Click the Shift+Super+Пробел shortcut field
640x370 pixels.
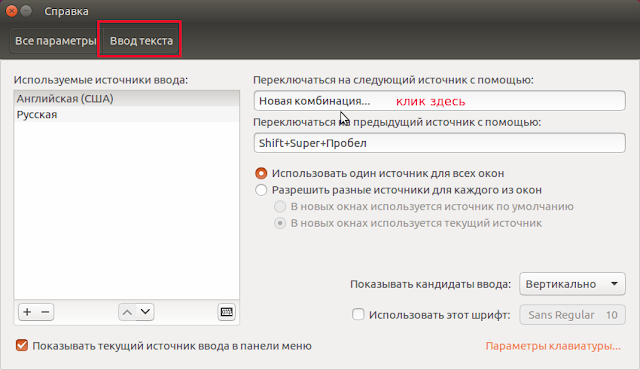point(440,143)
